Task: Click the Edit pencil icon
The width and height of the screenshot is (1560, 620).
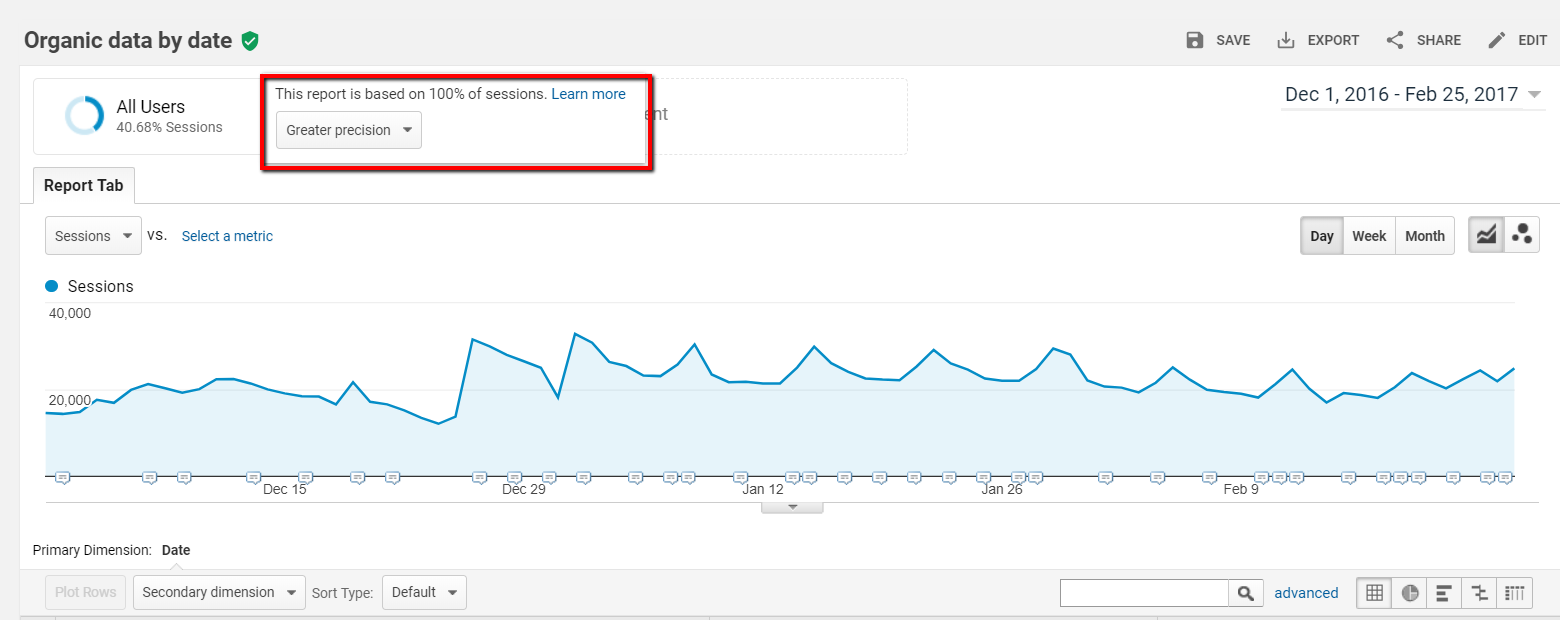Action: coord(1497,40)
